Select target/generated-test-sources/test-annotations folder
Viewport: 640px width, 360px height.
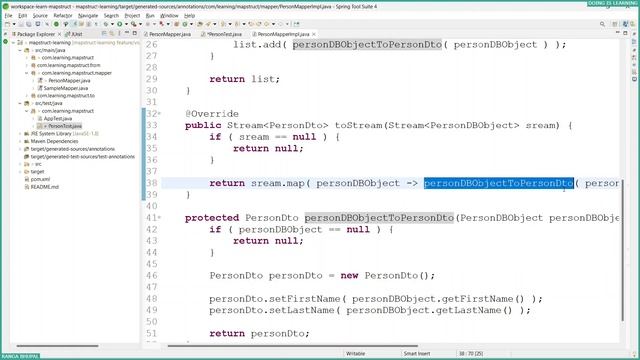pyautogui.click(x=82, y=157)
